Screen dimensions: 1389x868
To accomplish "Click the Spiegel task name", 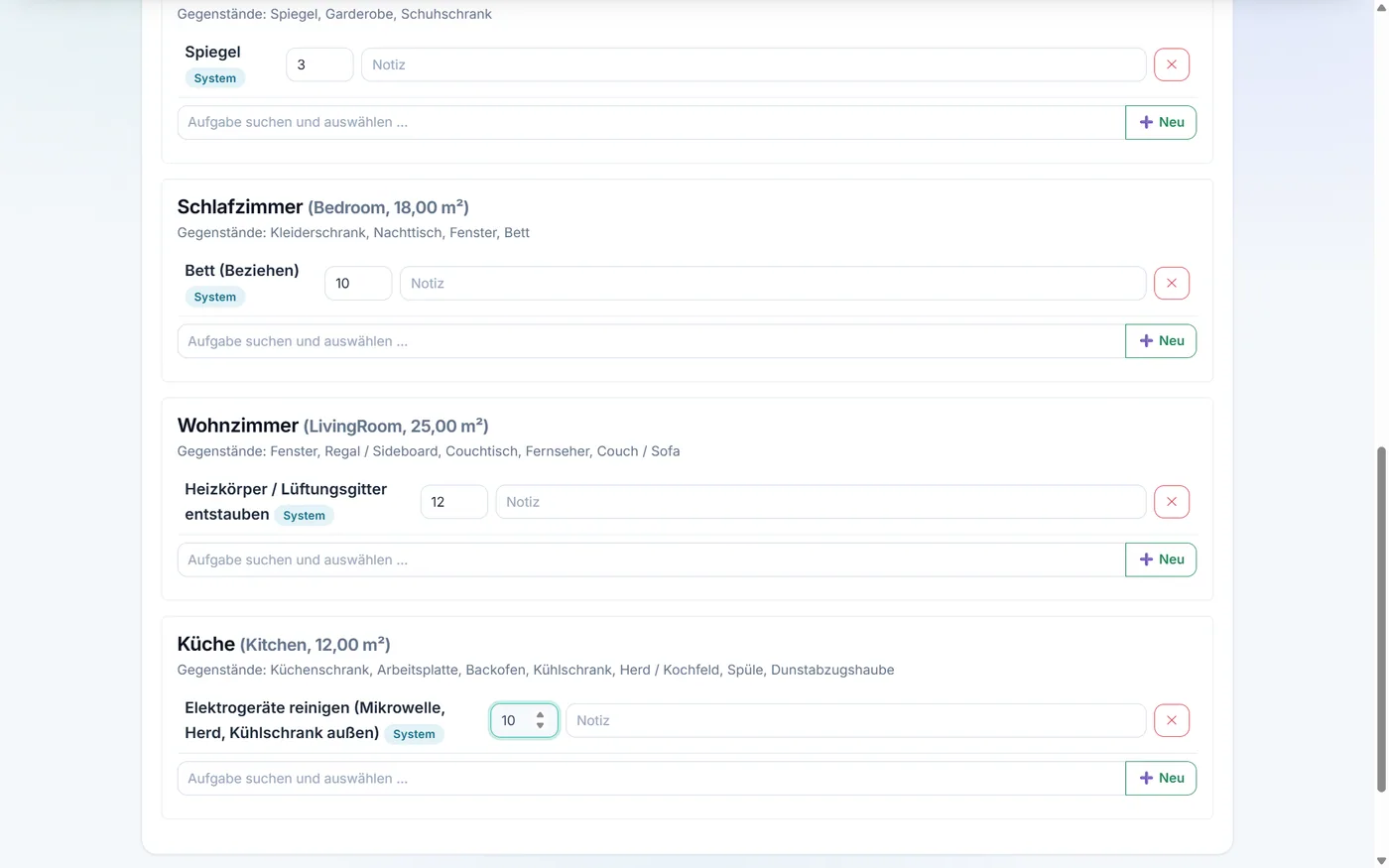I will pyautogui.click(x=212, y=52).
